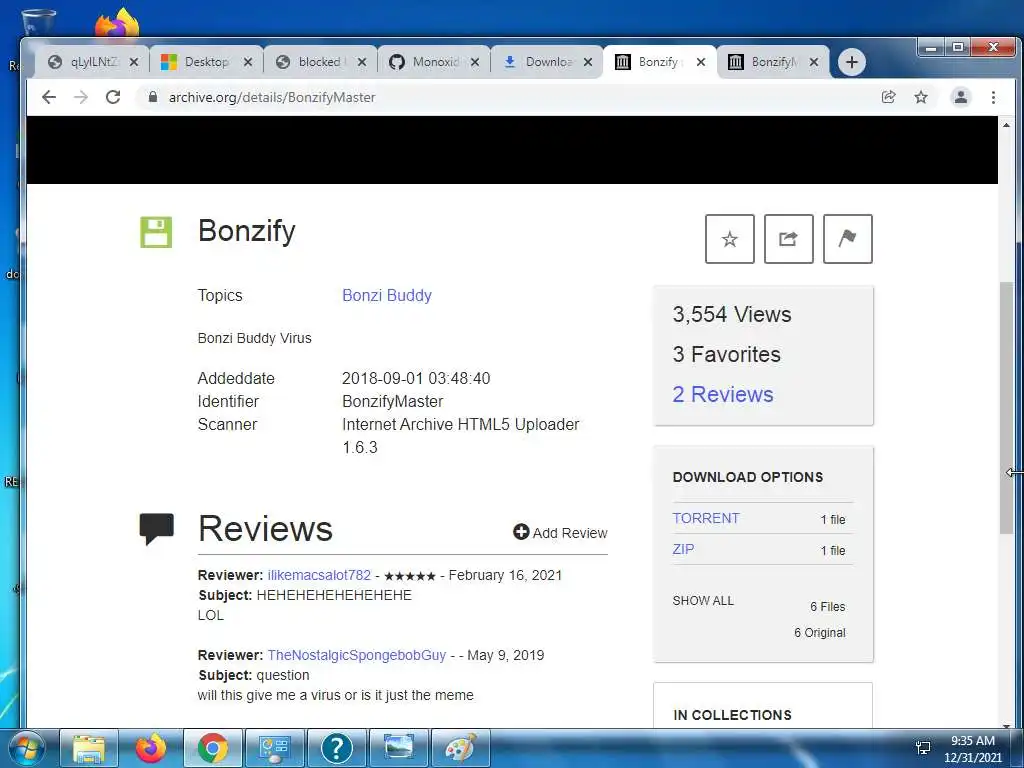This screenshot has height=768, width=1024.
Task: Click the BonzifyMaster identifier value
Action: click(x=392, y=402)
